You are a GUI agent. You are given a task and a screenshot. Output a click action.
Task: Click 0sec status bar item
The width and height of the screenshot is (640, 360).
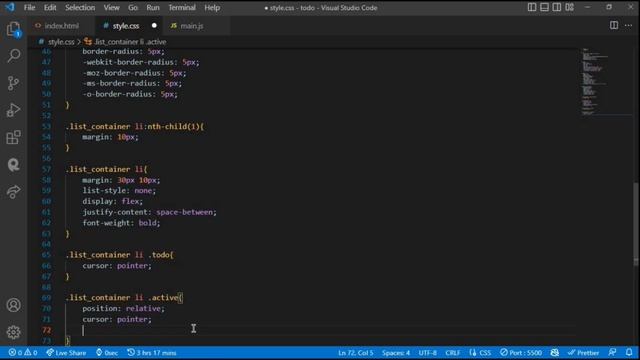click(x=107, y=353)
